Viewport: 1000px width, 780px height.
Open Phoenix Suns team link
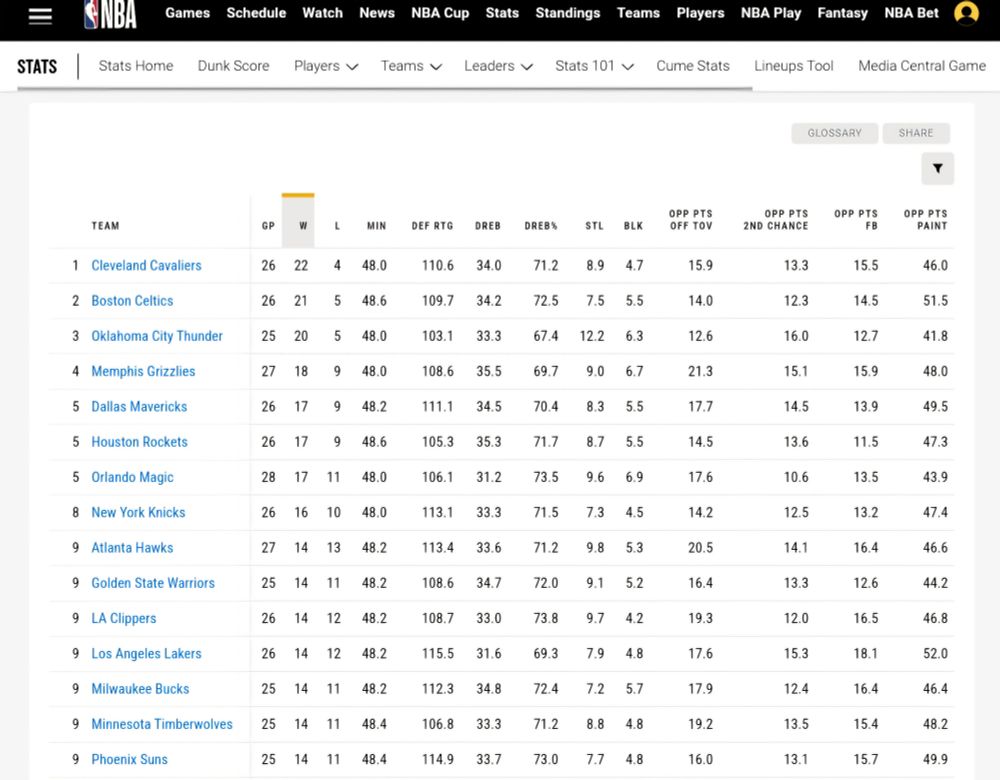pos(129,760)
